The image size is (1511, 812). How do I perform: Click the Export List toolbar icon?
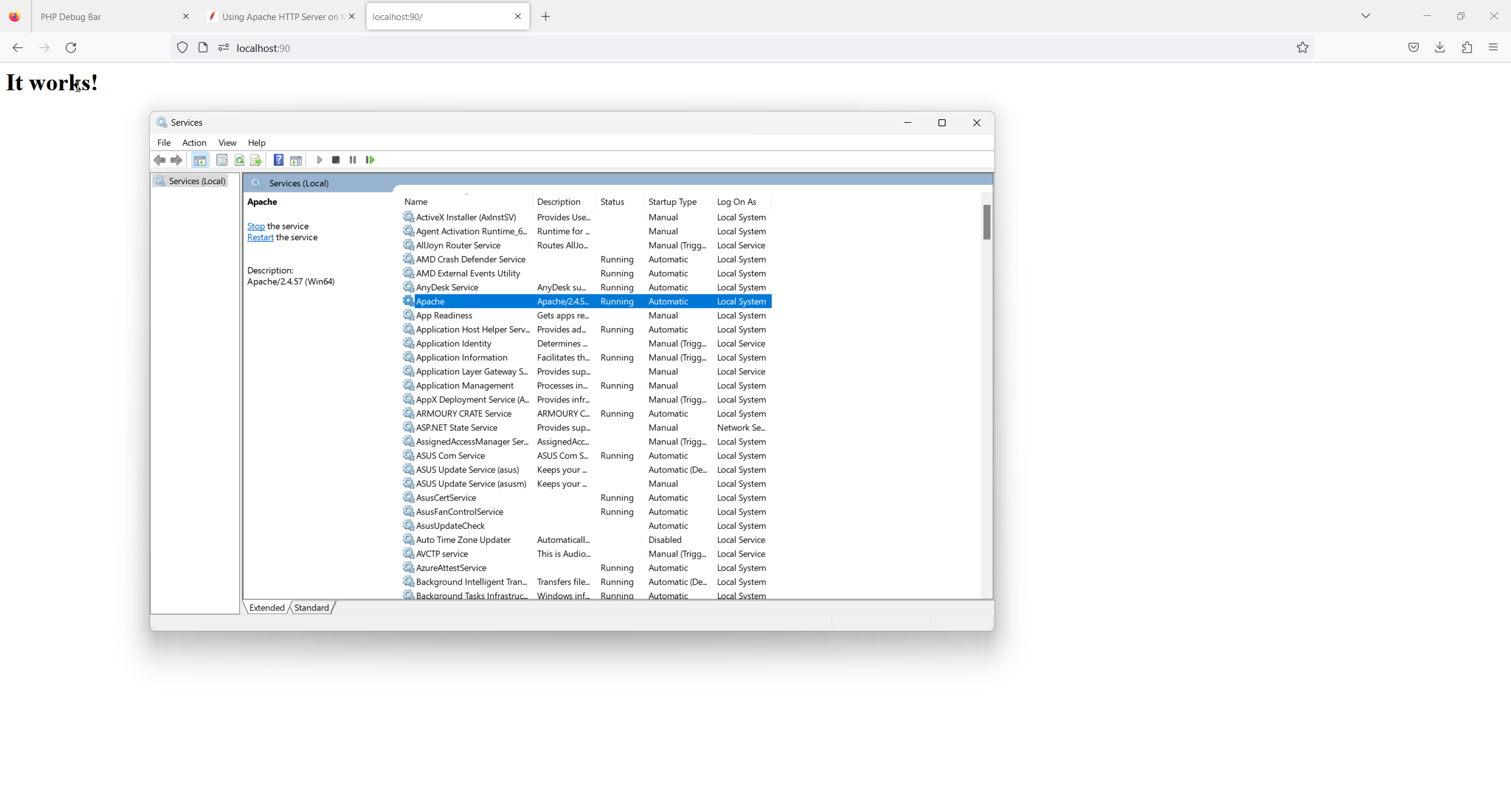coord(256,160)
